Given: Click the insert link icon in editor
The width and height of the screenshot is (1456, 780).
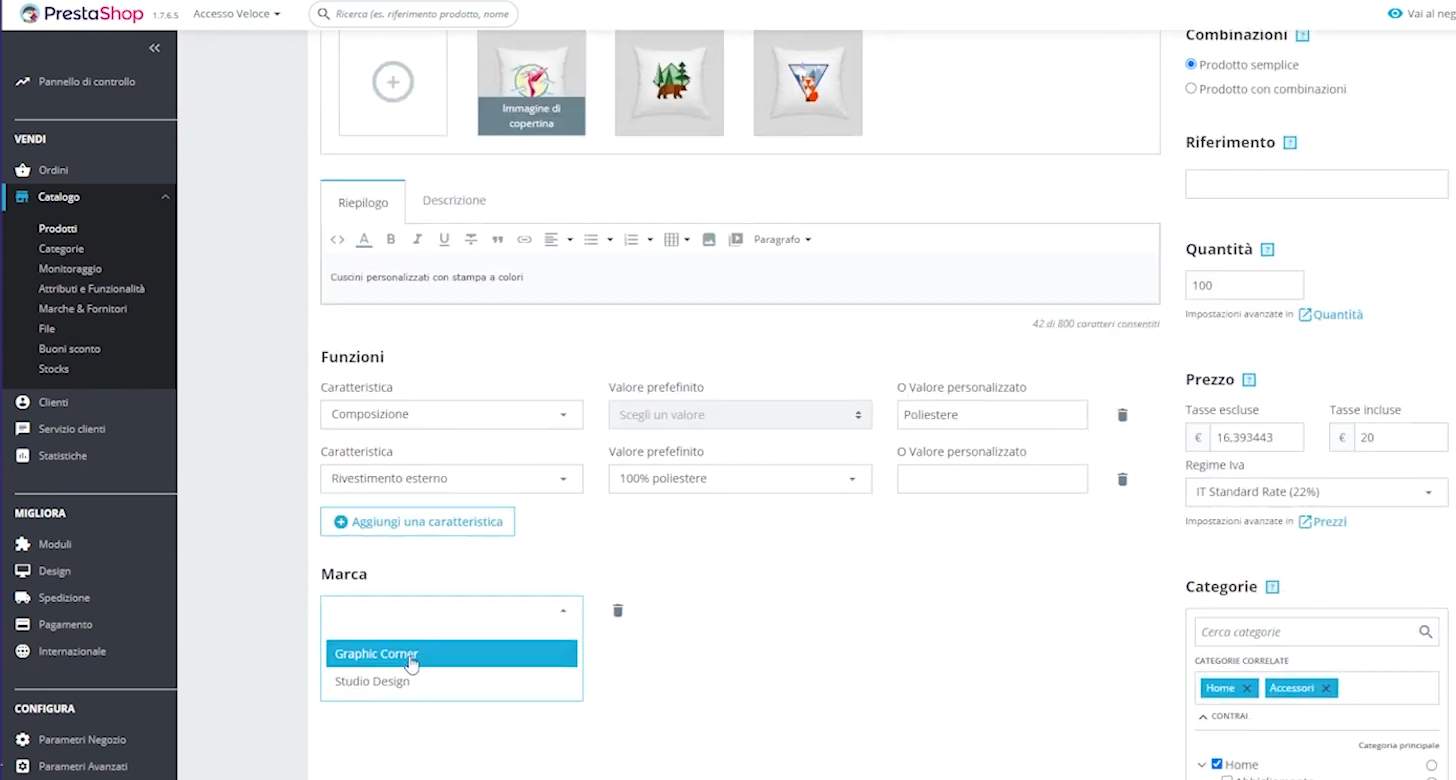Looking at the screenshot, I should (x=524, y=240).
